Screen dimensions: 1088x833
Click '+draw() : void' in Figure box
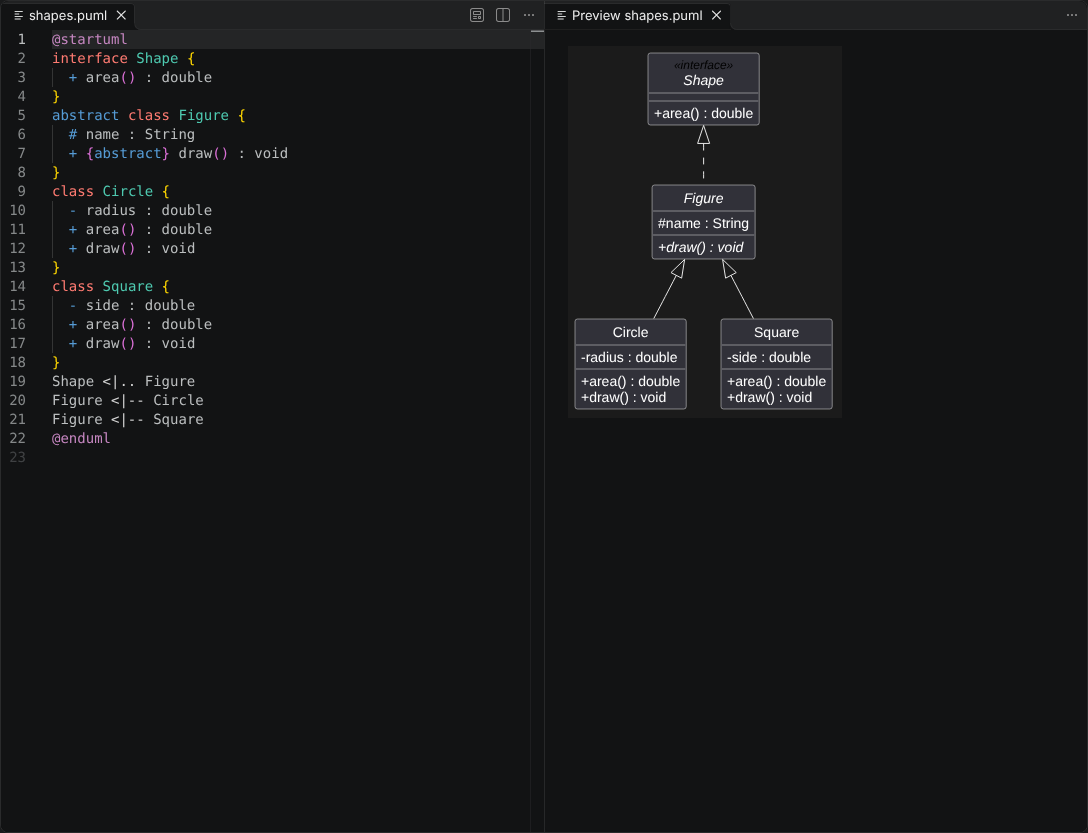[x=700, y=247]
